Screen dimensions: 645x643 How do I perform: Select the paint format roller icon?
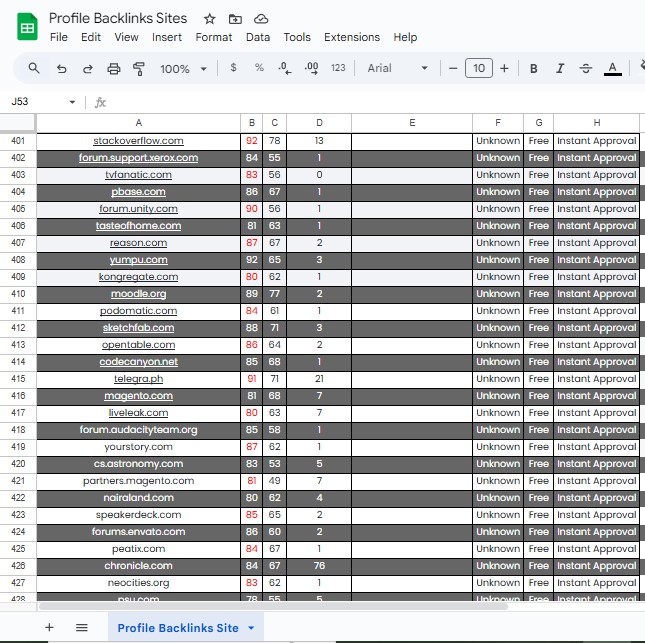139,68
